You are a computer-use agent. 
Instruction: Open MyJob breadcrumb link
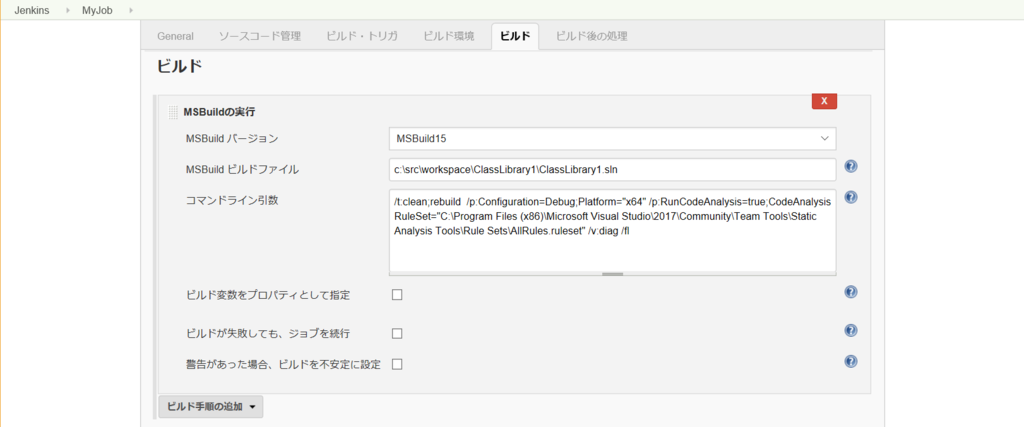click(97, 10)
